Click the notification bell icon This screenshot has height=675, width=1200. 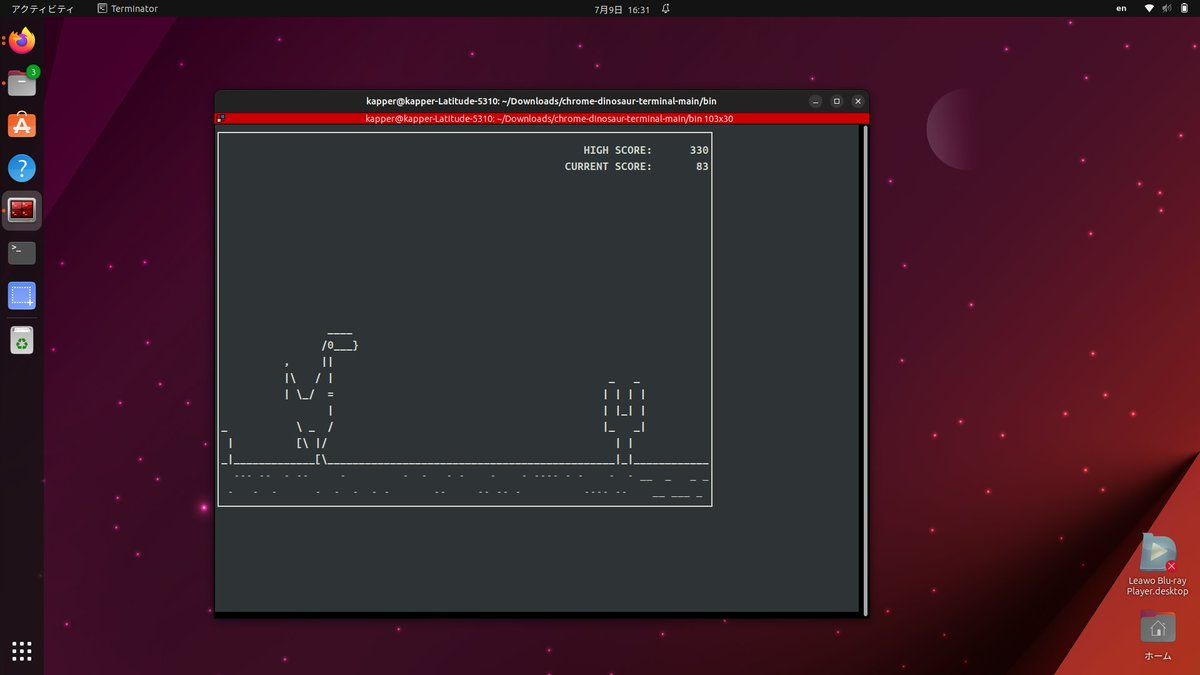(x=666, y=8)
